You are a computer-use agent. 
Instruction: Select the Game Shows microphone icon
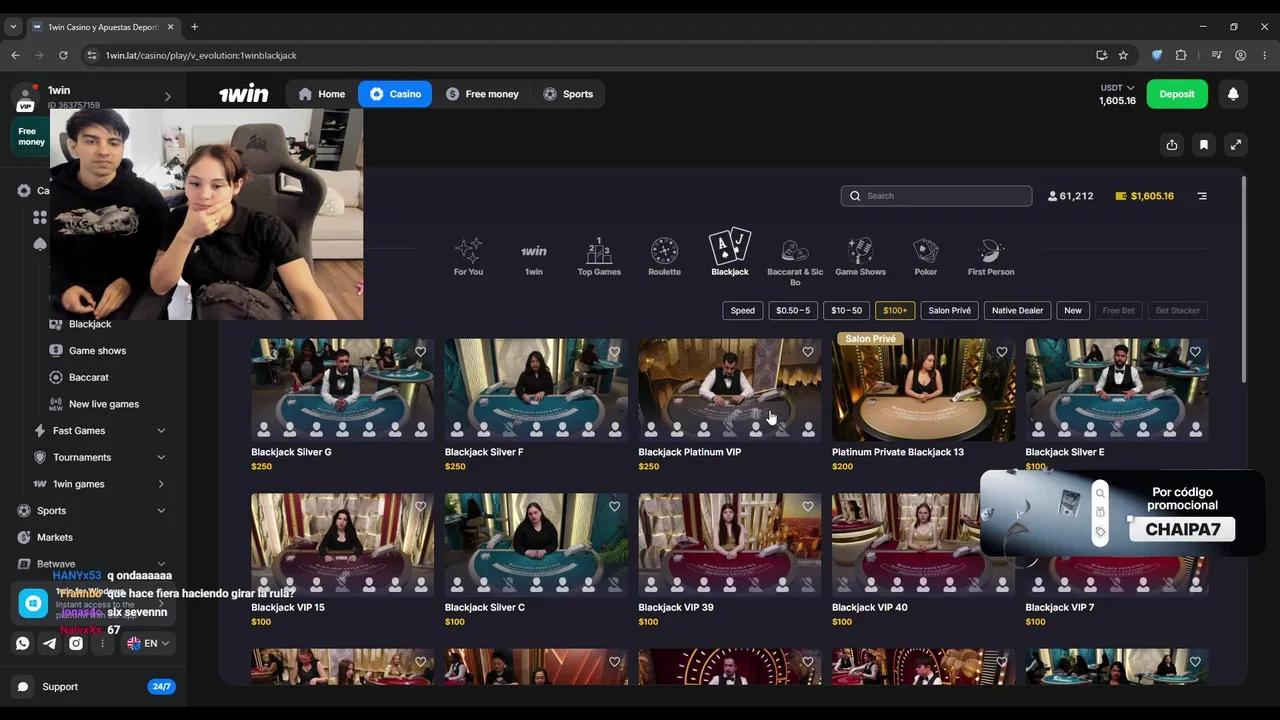click(x=860, y=250)
